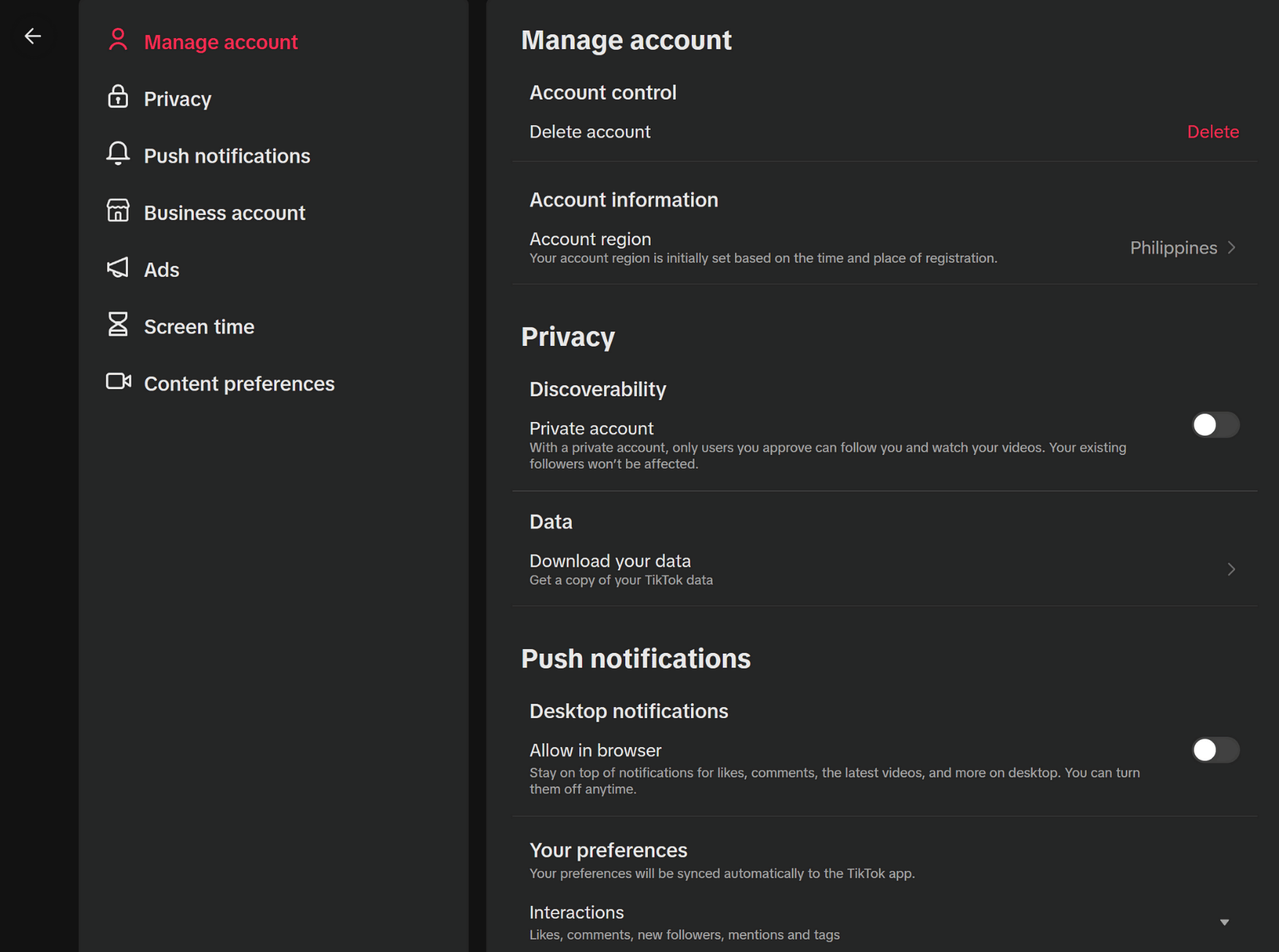
Task: Click the Business account storefront icon
Action: point(118,211)
